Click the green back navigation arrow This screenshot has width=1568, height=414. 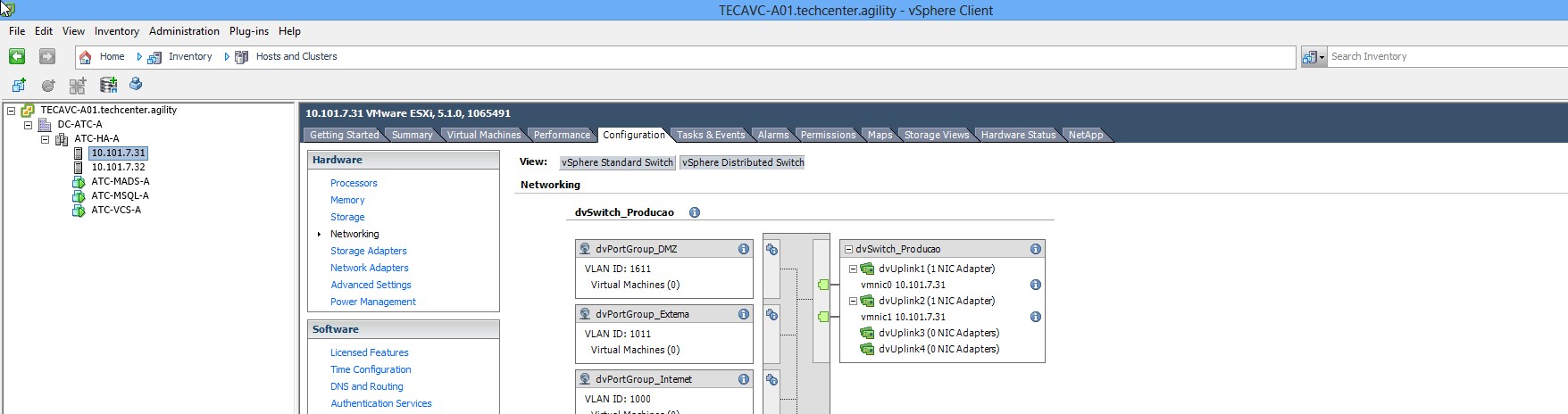[x=17, y=56]
